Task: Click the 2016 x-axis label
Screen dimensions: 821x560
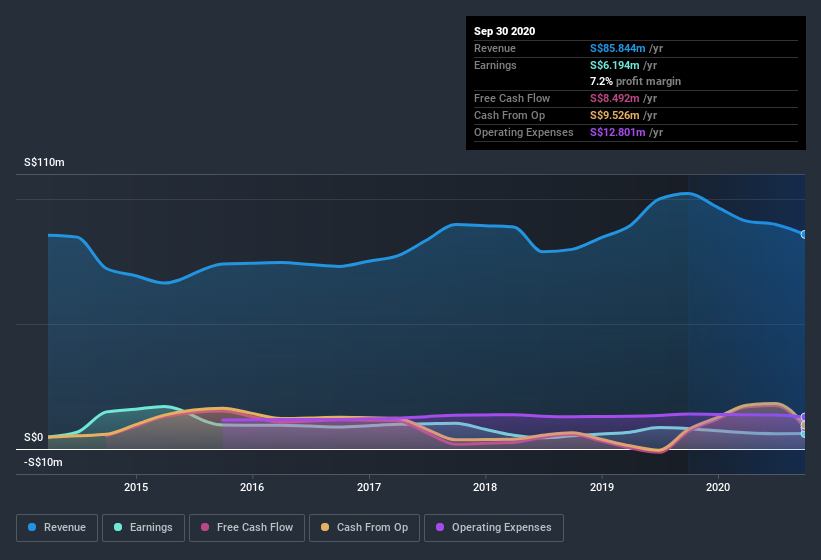Action: (x=252, y=487)
